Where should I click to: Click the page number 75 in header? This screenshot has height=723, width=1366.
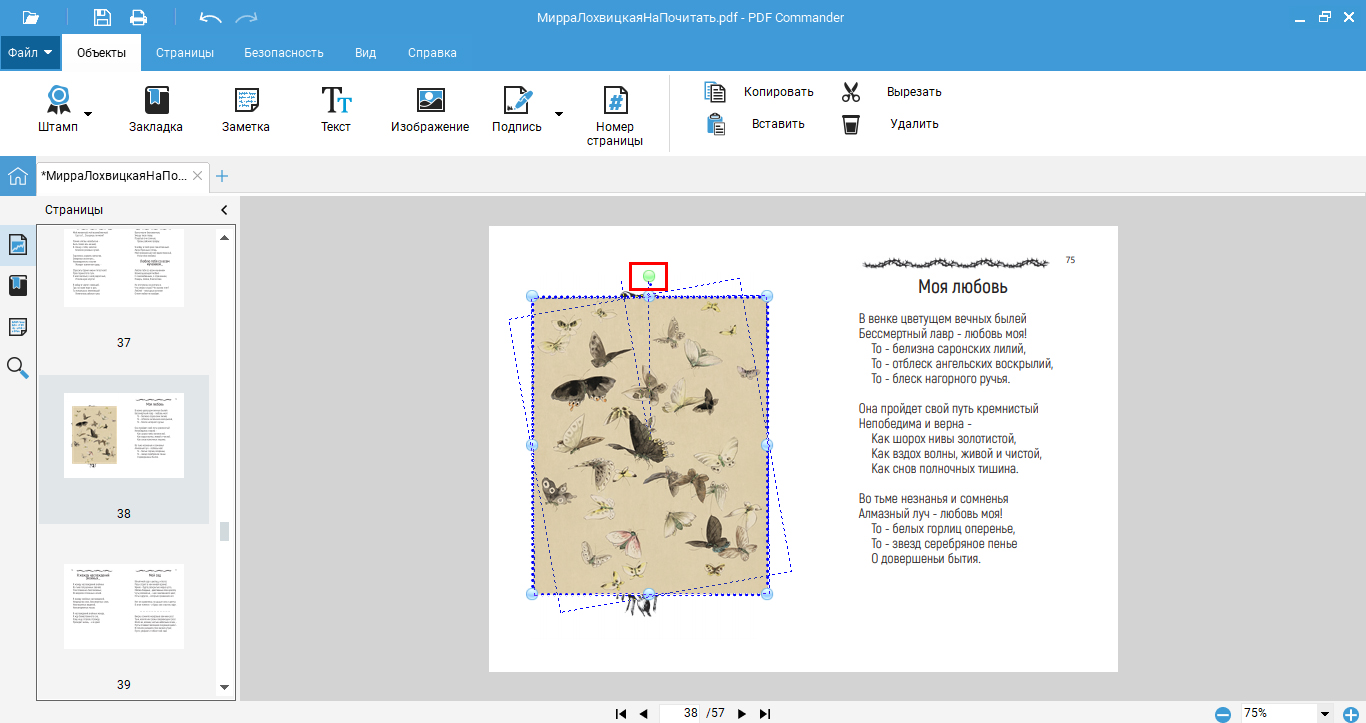click(x=1070, y=260)
